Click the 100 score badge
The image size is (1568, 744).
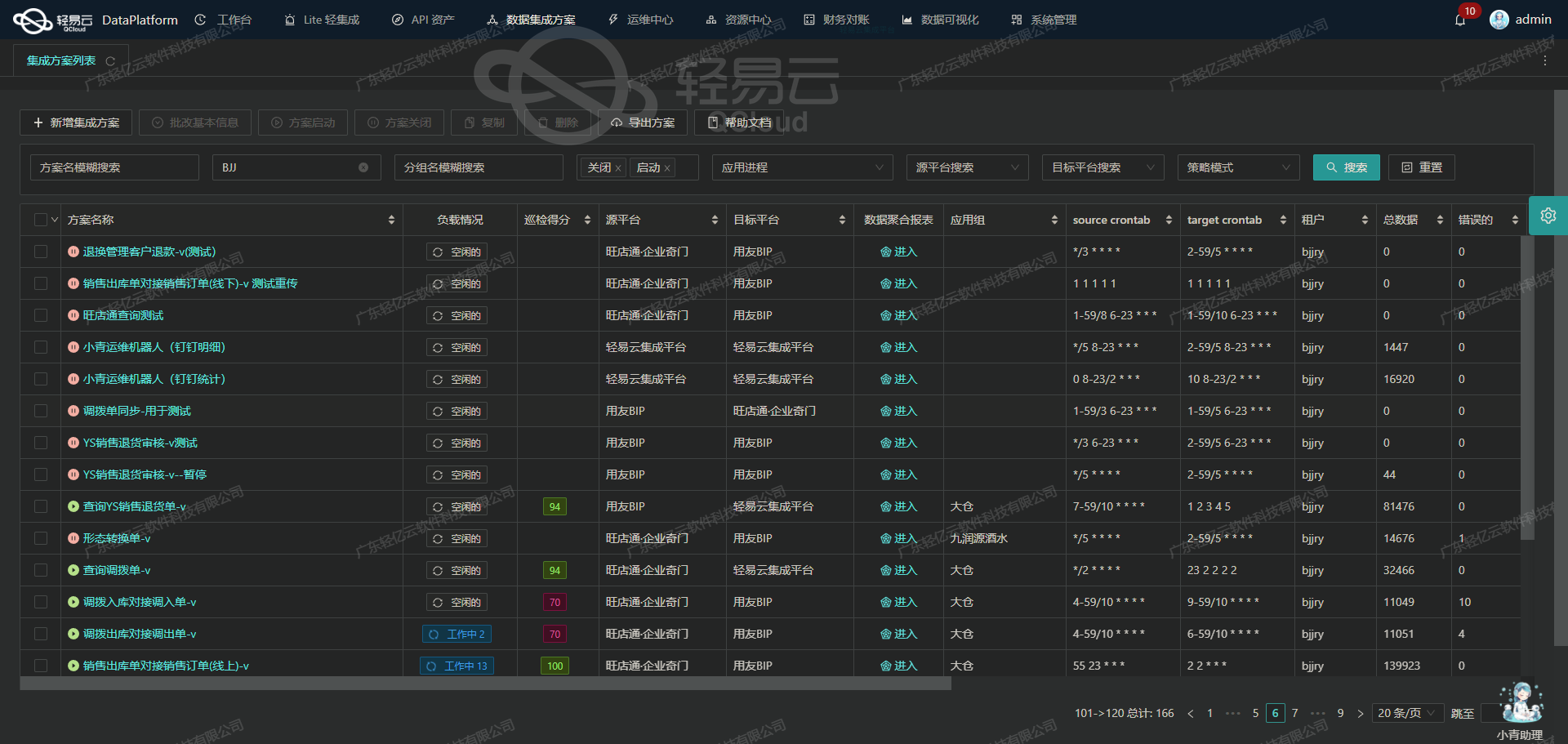(555, 666)
